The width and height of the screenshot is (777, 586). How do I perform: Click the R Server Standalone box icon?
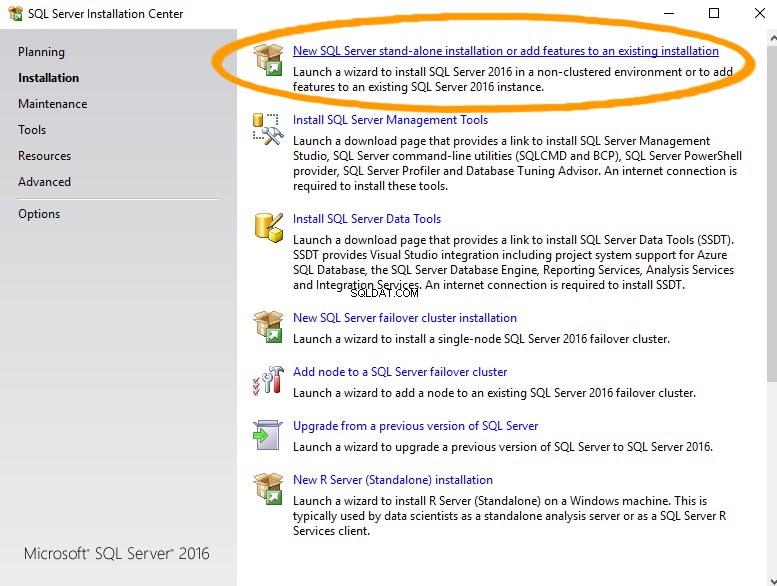click(268, 488)
